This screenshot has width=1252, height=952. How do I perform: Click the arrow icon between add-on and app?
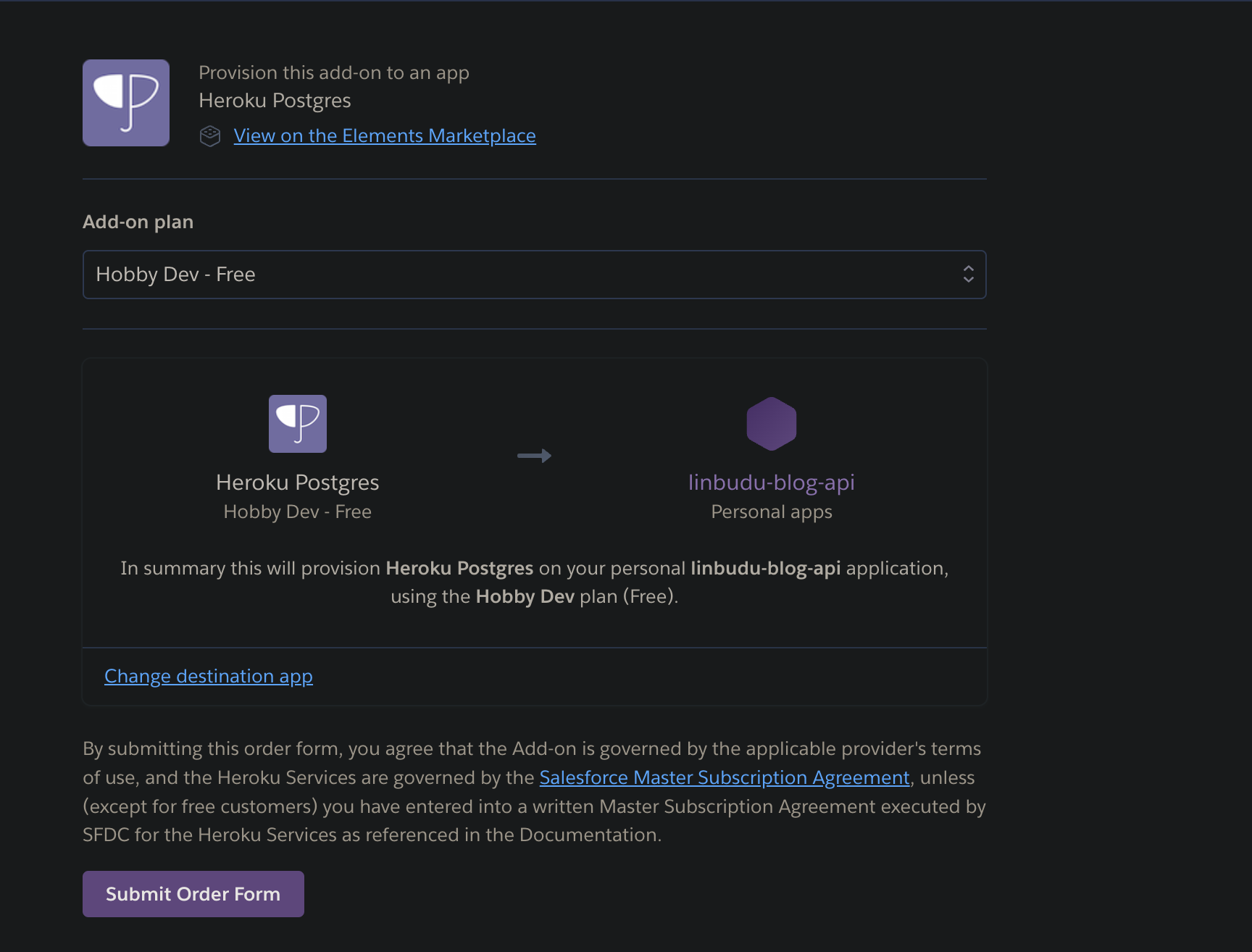[x=534, y=456]
